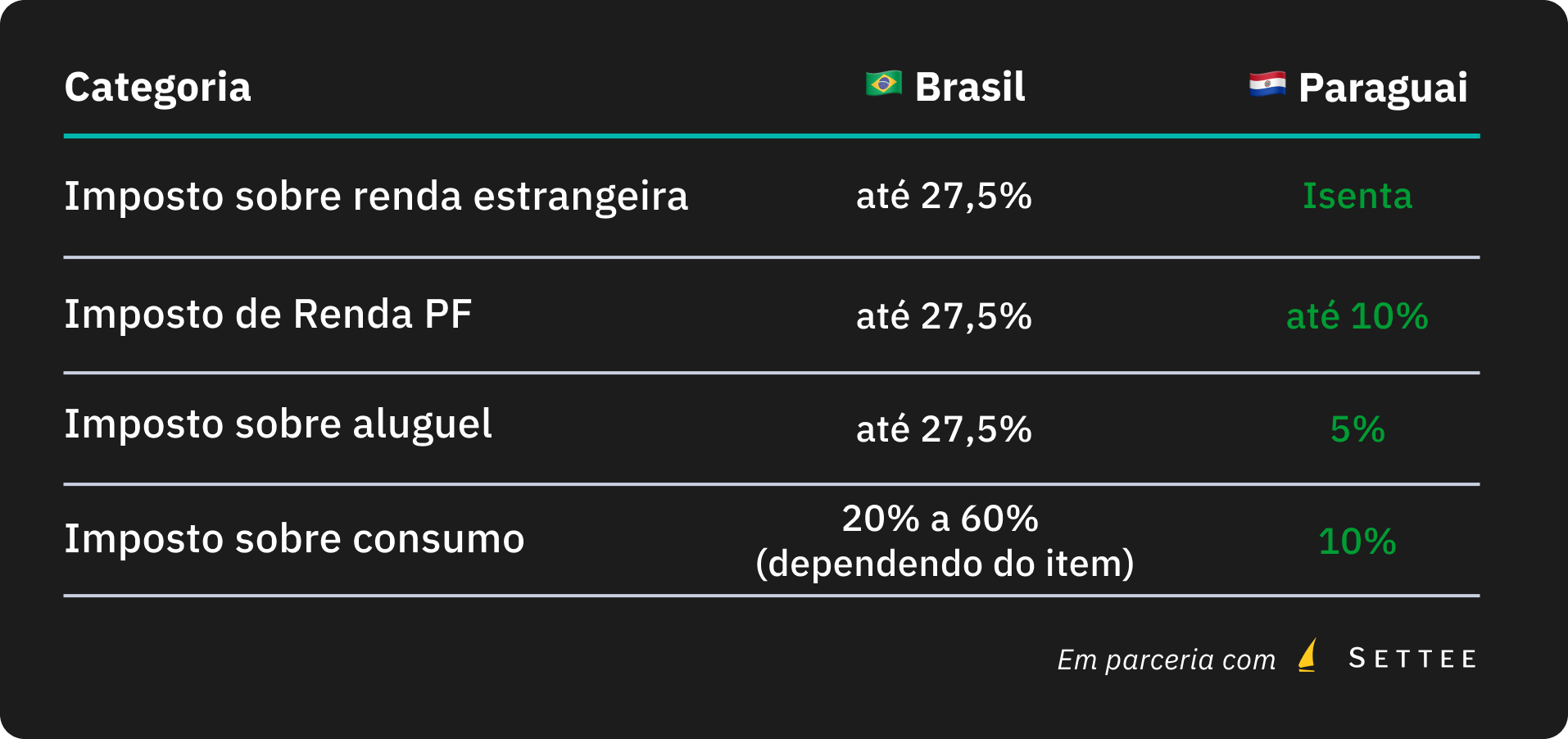1568x739 pixels.
Task: Click the 'Em parceria com' text
Action: (1167, 660)
